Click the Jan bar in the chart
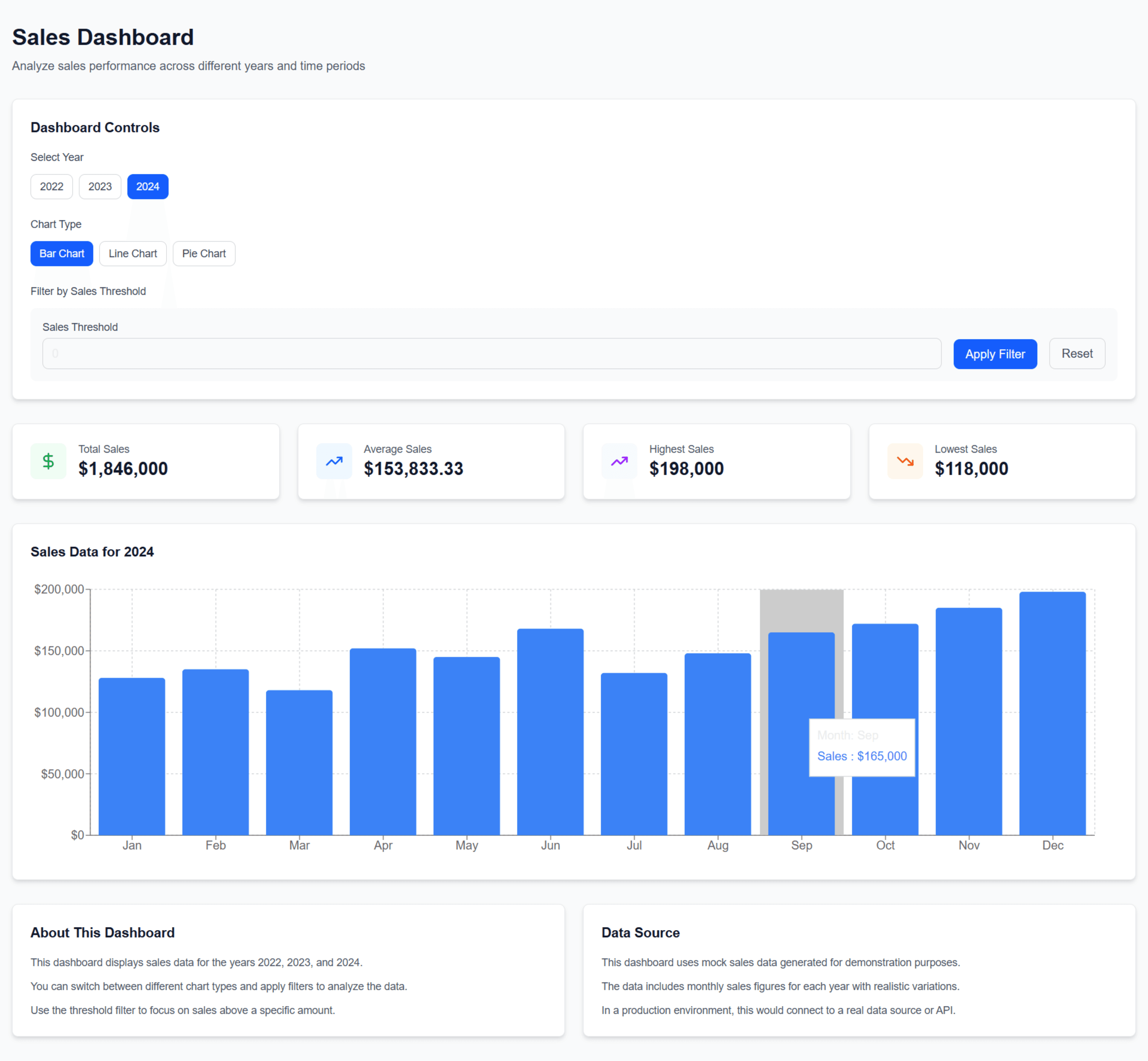 coord(132,756)
